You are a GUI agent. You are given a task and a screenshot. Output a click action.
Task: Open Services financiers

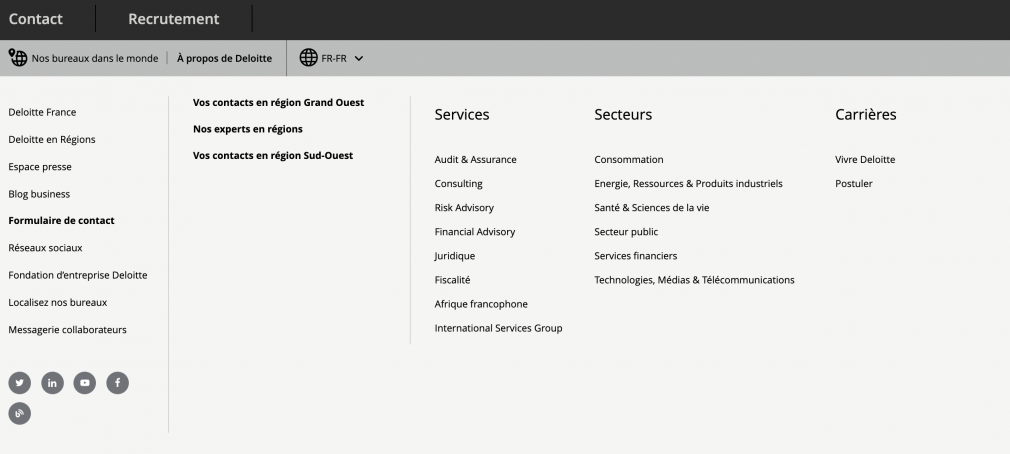(636, 256)
